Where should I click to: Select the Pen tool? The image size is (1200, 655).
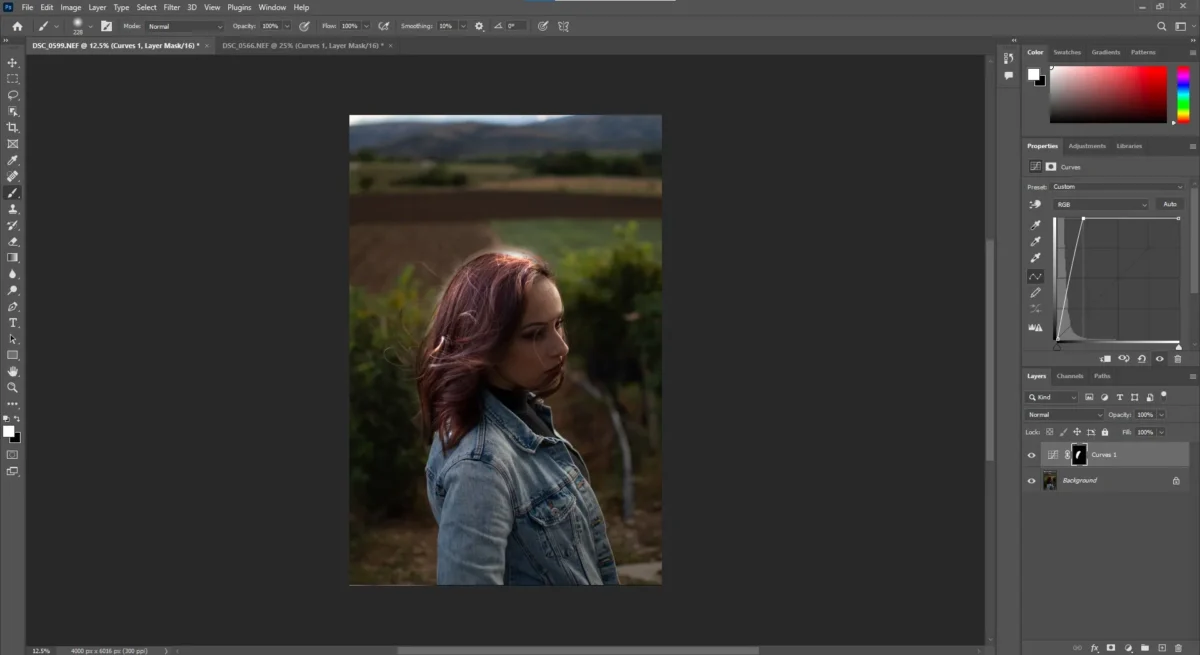click(x=13, y=306)
